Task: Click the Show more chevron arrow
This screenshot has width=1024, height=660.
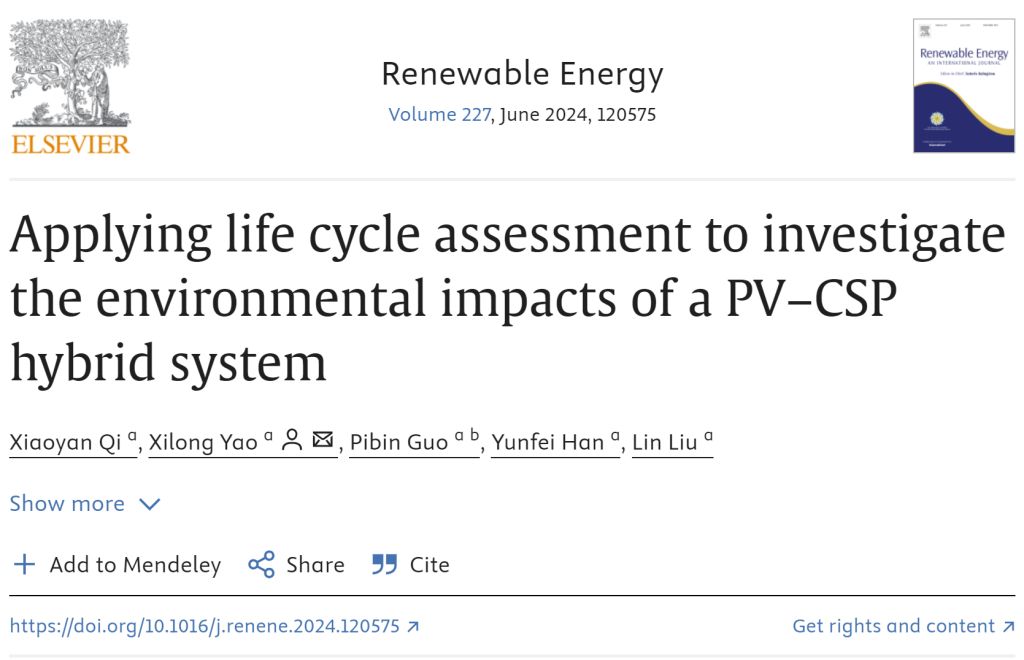Action: (x=150, y=504)
